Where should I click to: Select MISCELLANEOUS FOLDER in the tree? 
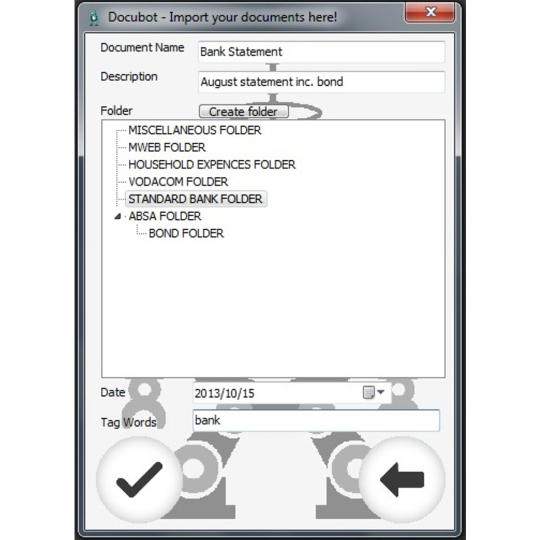195,130
